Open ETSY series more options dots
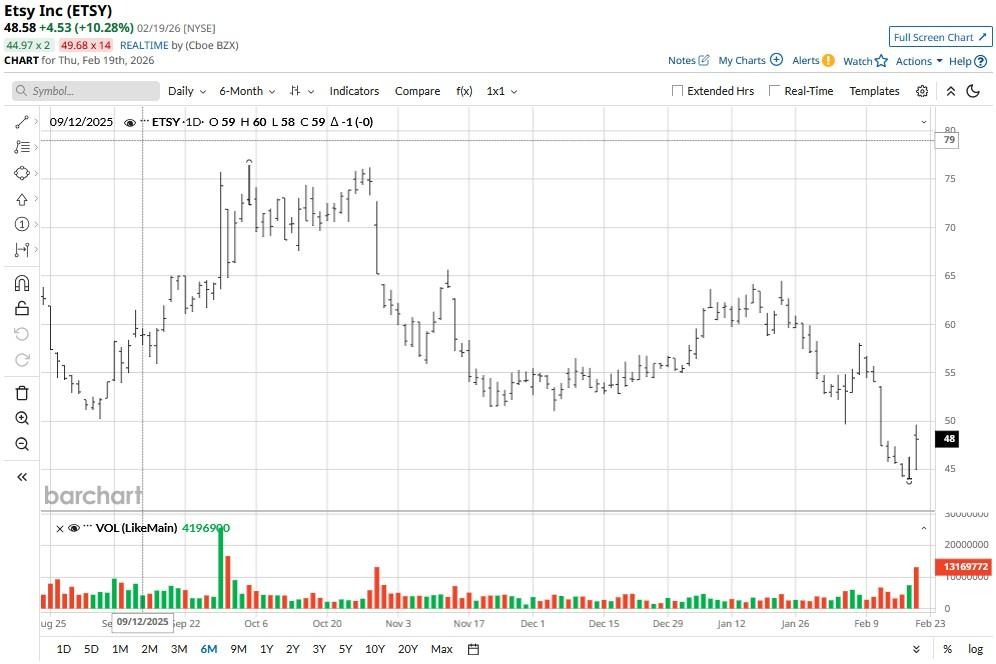This screenshot has height=664, width=996. [x=144, y=121]
